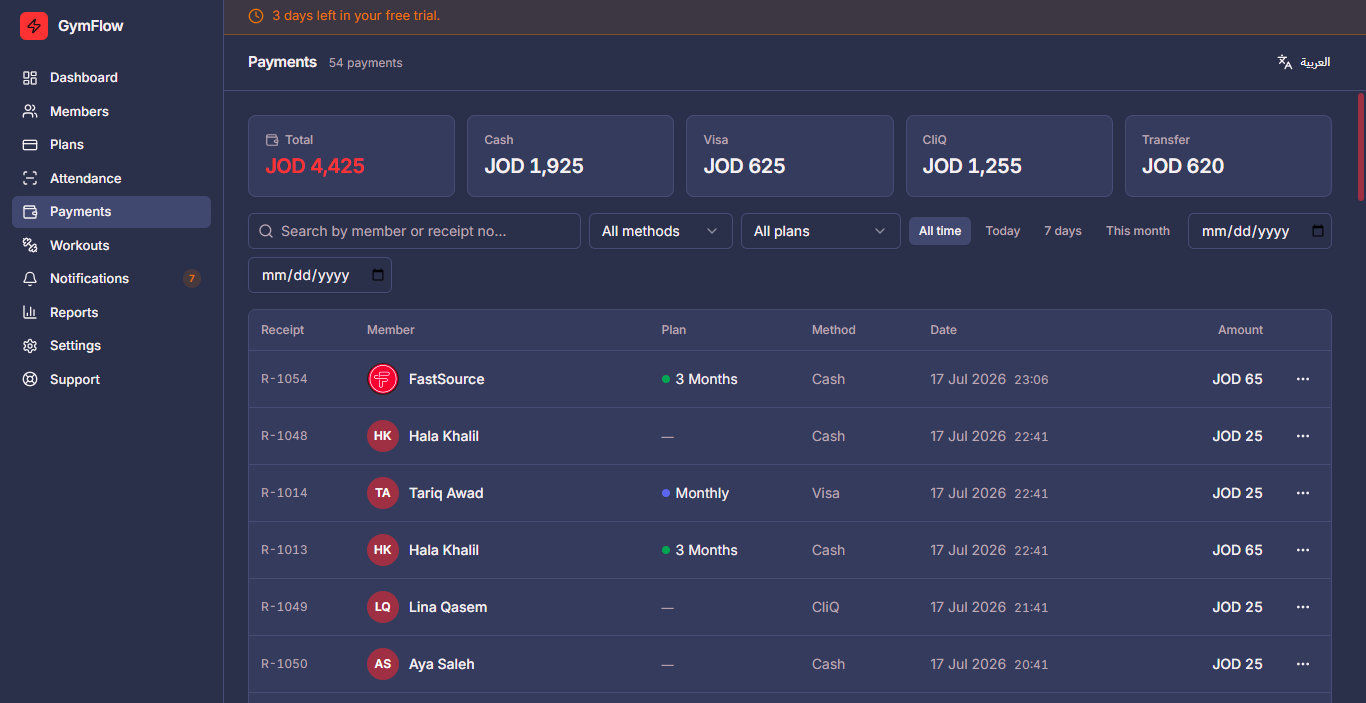The image size is (1366, 703).
Task: Navigate to Attendance
Action: pyautogui.click(x=111, y=178)
